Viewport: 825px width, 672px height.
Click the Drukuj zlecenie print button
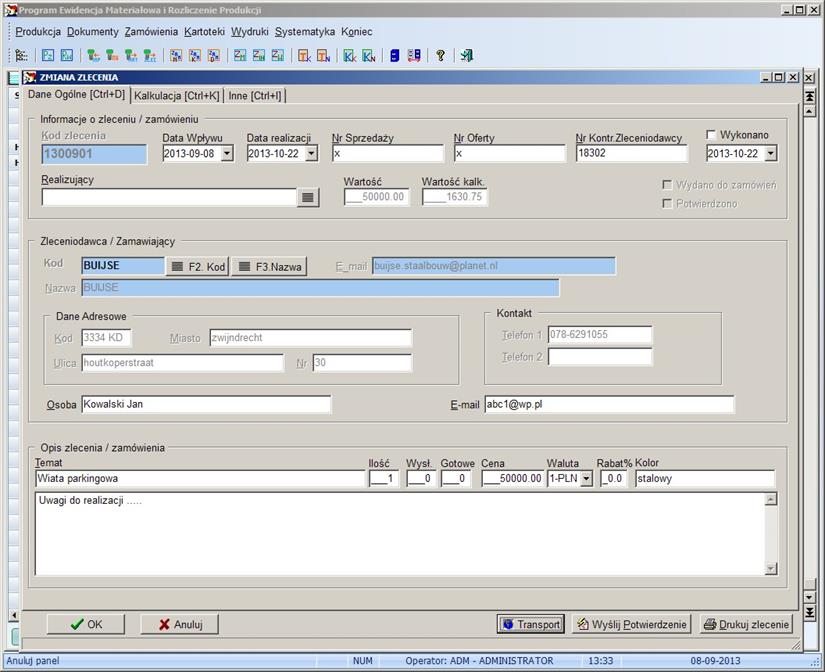point(746,624)
